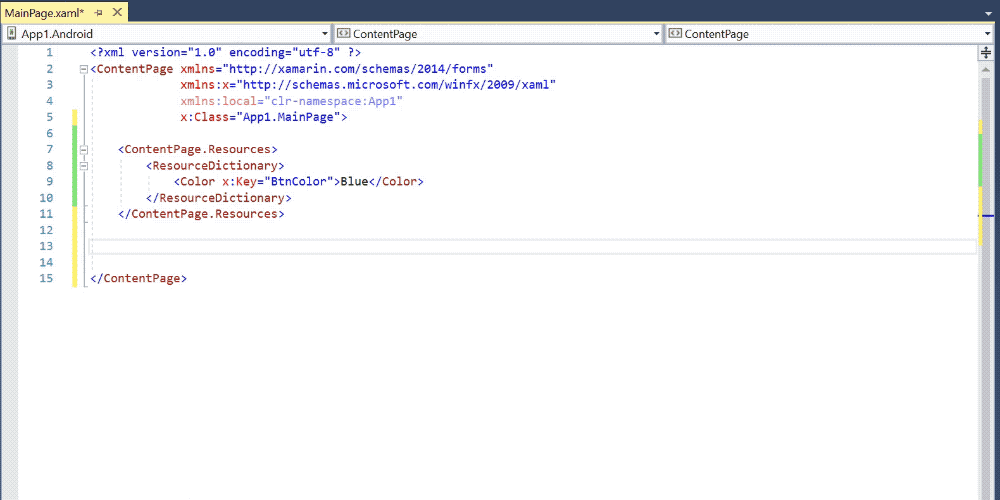Screen dimensions: 1000x500
Task: Click the tab overflow arrow at top right
Action: (x=988, y=13)
